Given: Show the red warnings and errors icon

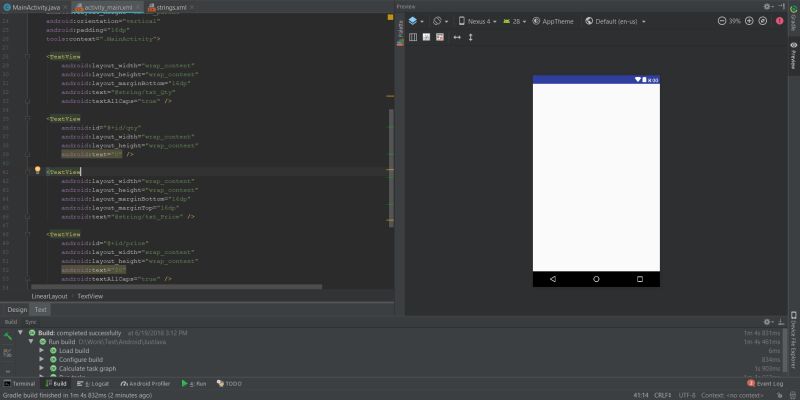Looking at the screenshot, I should coord(780,21).
